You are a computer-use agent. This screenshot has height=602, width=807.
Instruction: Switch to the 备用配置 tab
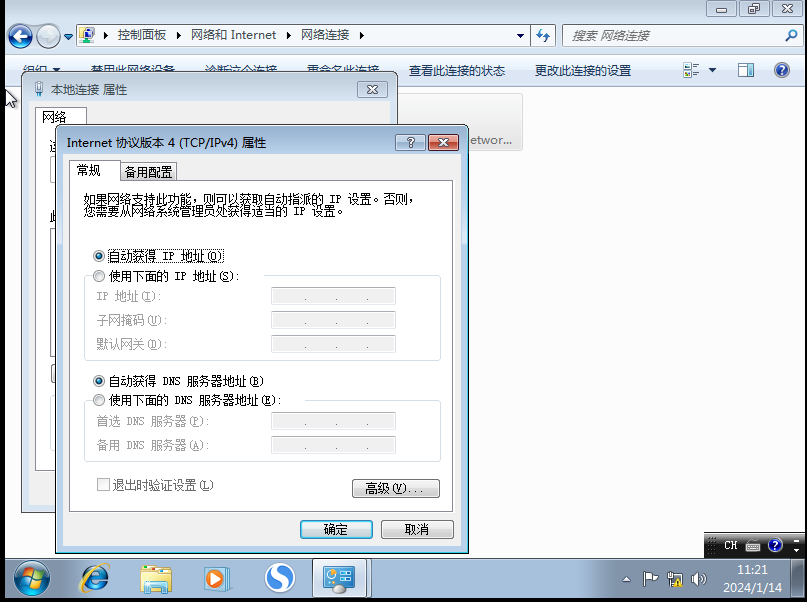click(148, 171)
